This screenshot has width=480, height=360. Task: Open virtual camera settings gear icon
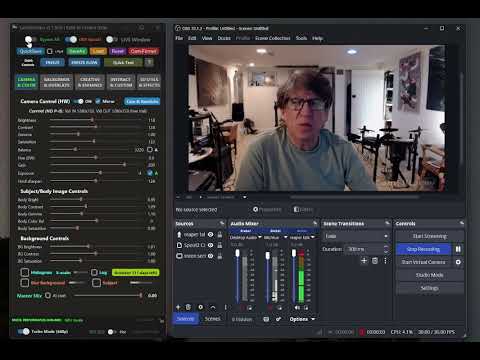coord(458,262)
